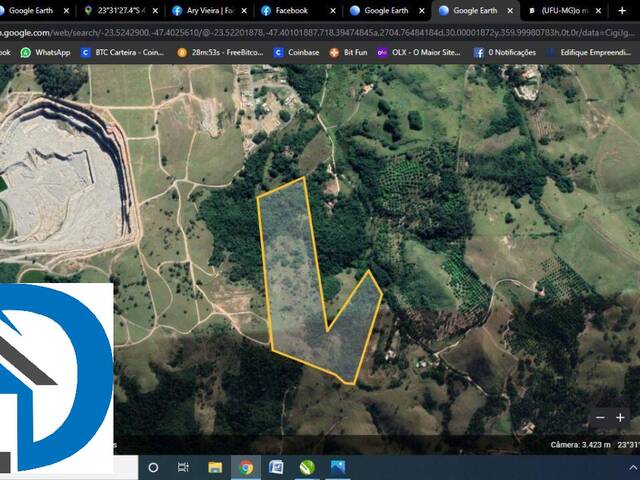Open Task View in the taskbar
Image resolution: width=640 pixels, height=480 pixels.
coord(183,467)
